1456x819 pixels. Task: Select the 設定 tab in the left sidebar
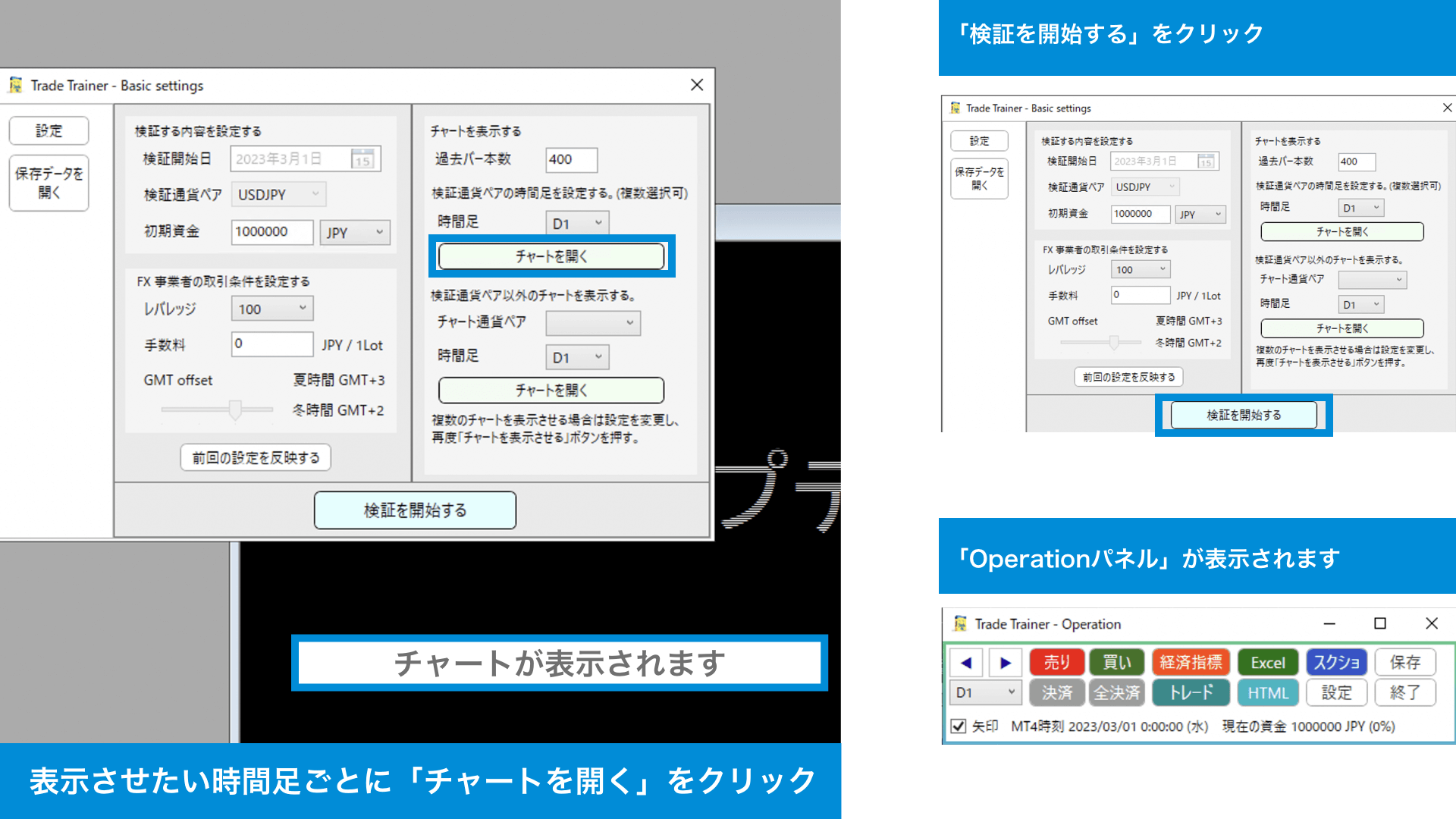point(49,130)
